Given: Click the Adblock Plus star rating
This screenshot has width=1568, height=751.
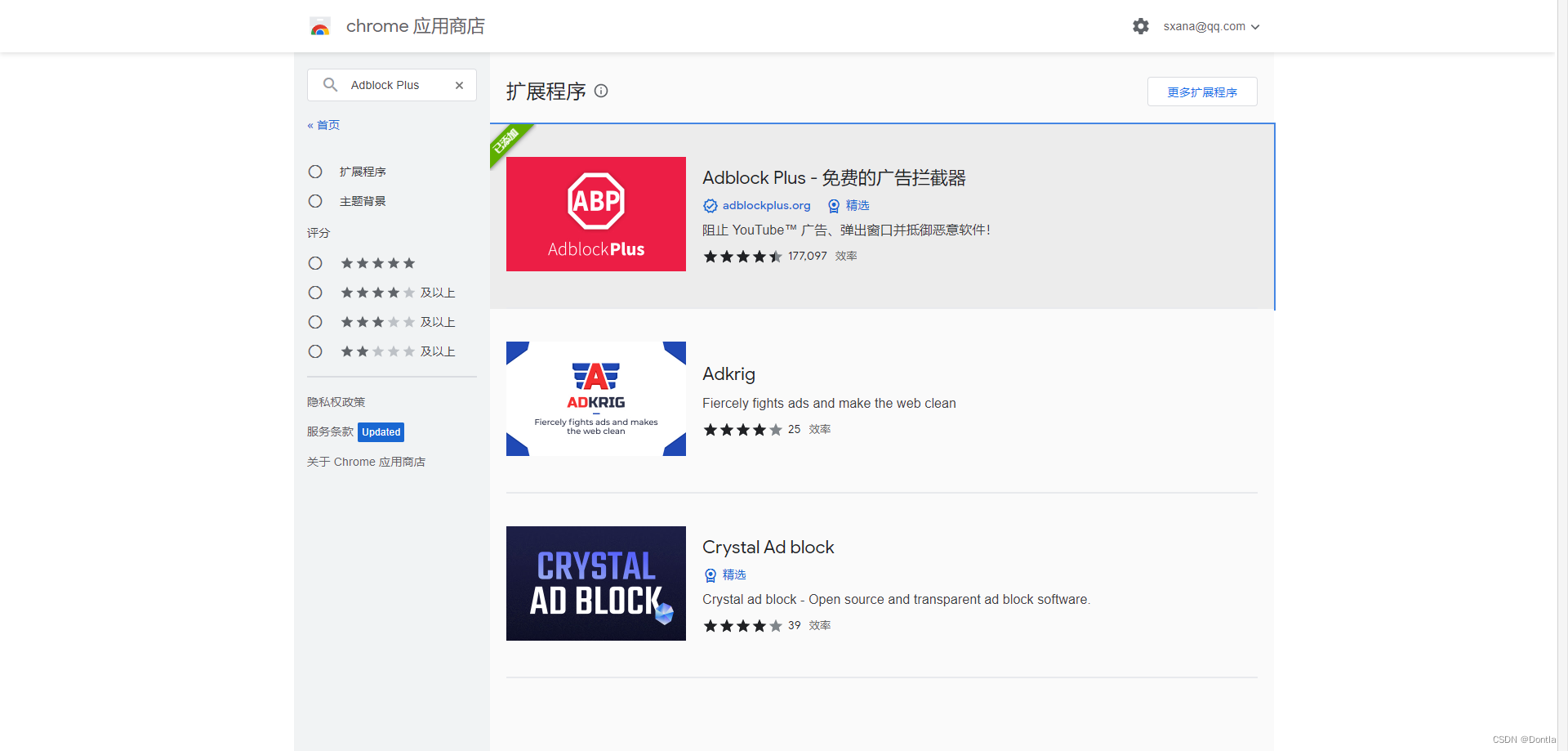Looking at the screenshot, I should [x=742, y=257].
